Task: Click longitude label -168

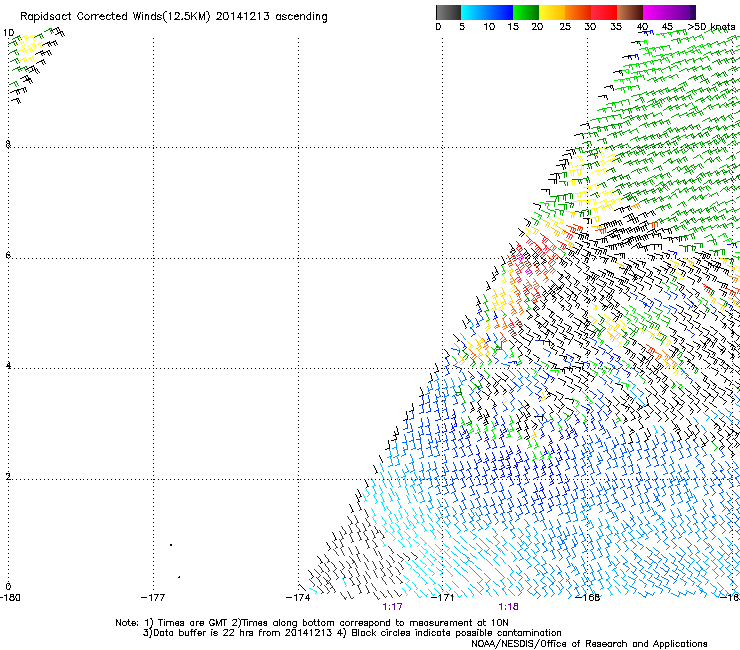Action: click(588, 598)
